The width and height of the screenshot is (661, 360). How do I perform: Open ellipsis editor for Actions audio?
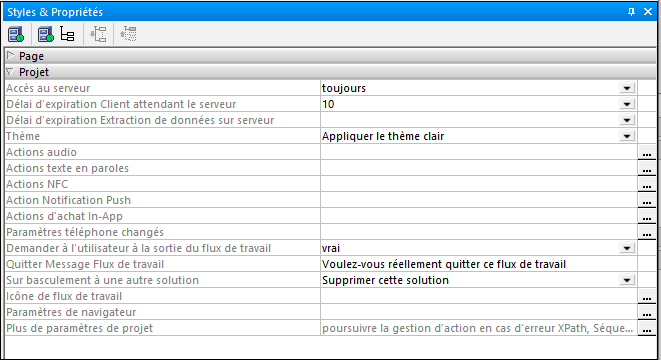[647, 152]
